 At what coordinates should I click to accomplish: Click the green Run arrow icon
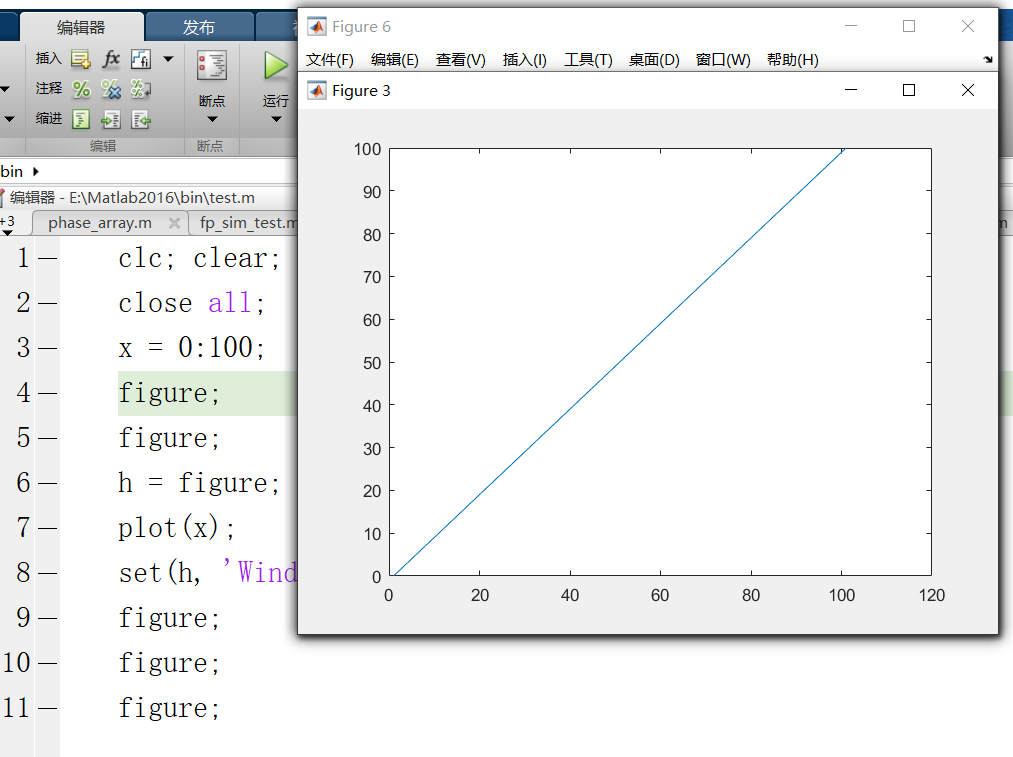click(276, 65)
